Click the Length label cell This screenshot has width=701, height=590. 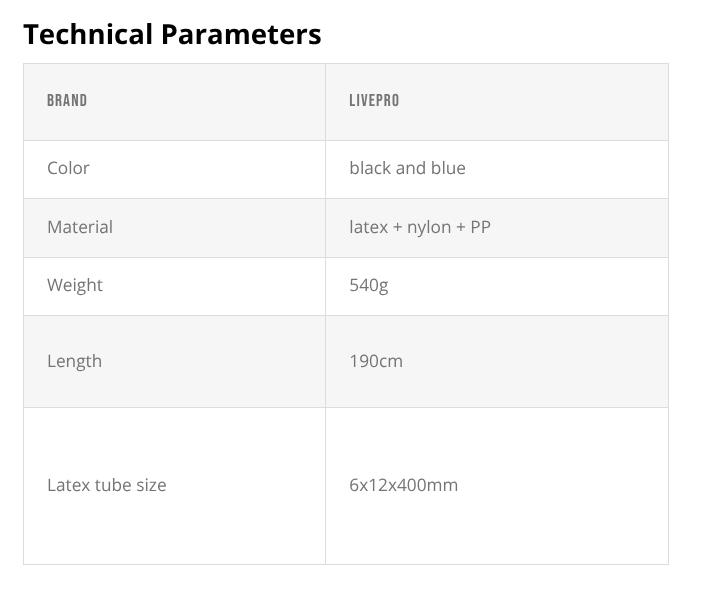74,361
